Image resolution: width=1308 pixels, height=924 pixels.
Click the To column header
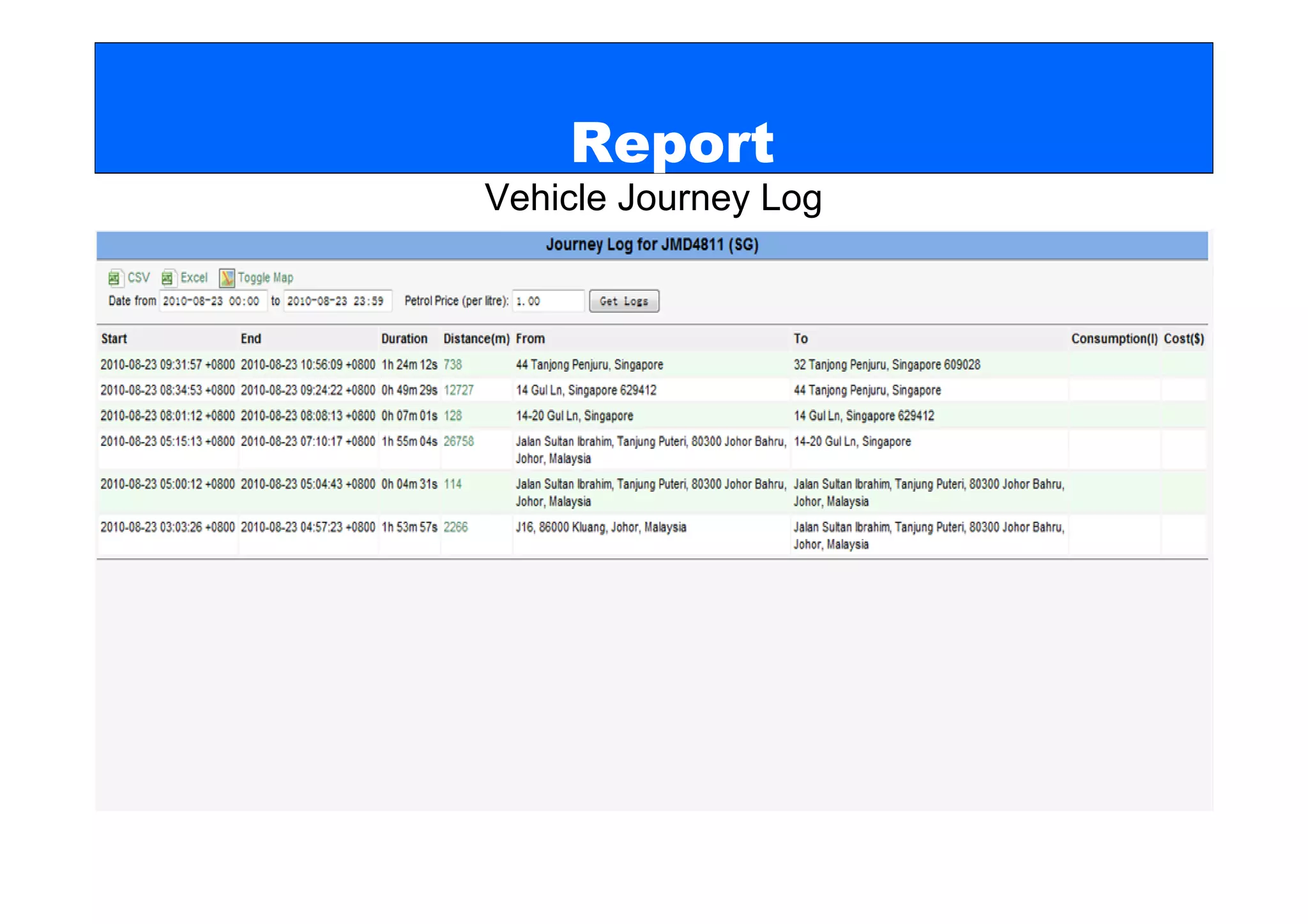801,338
